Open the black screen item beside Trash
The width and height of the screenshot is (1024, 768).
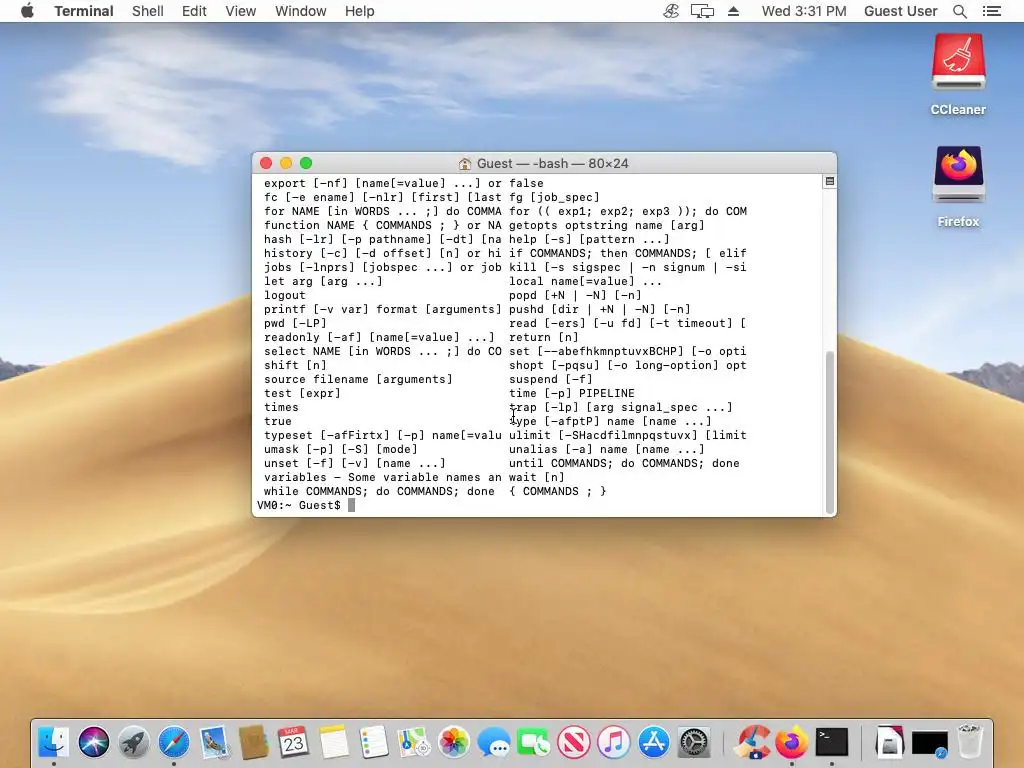[929, 743]
